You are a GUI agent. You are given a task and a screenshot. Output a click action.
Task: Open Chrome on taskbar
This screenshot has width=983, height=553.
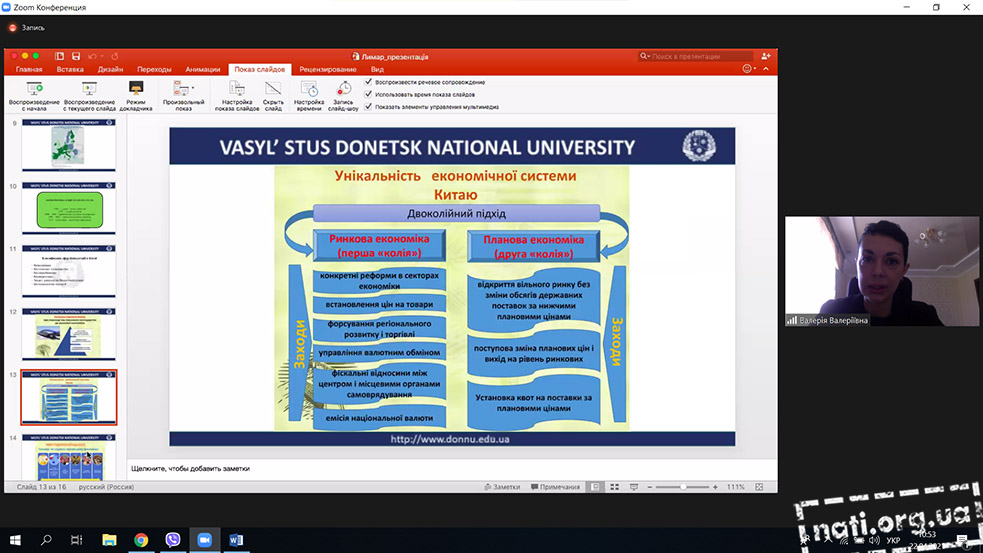pyautogui.click(x=141, y=540)
